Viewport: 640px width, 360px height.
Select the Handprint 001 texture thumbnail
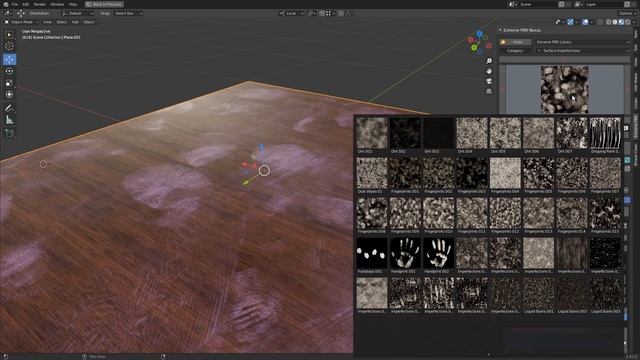[x=405, y=253]
